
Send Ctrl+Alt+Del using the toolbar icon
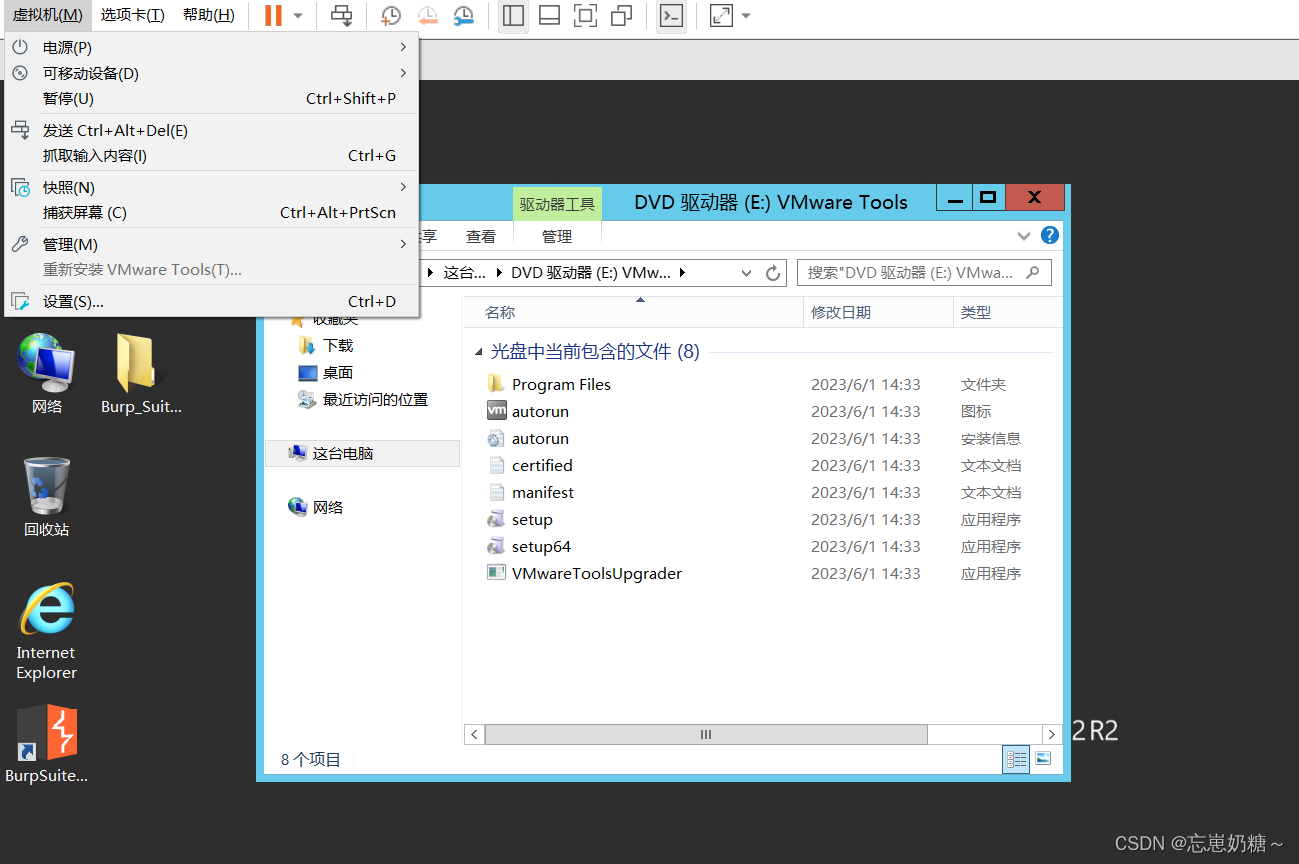tap(341, 15)
